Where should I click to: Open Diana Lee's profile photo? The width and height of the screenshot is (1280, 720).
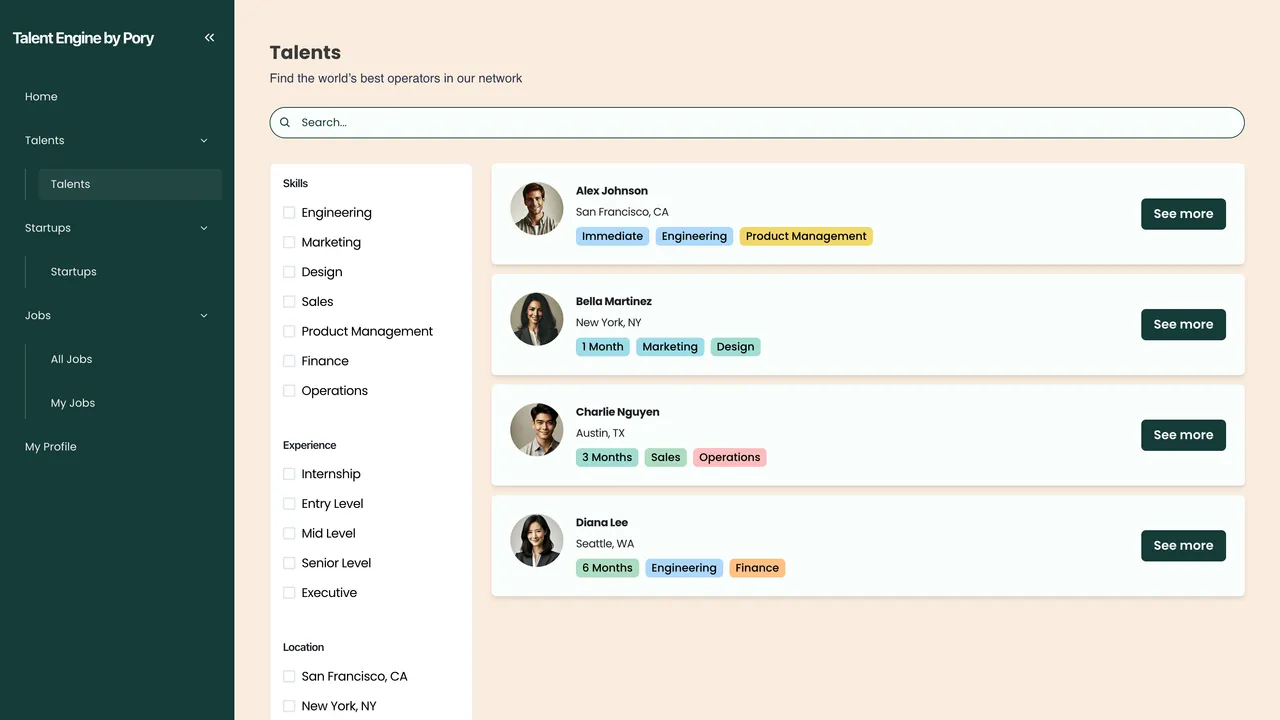point(537,541)
